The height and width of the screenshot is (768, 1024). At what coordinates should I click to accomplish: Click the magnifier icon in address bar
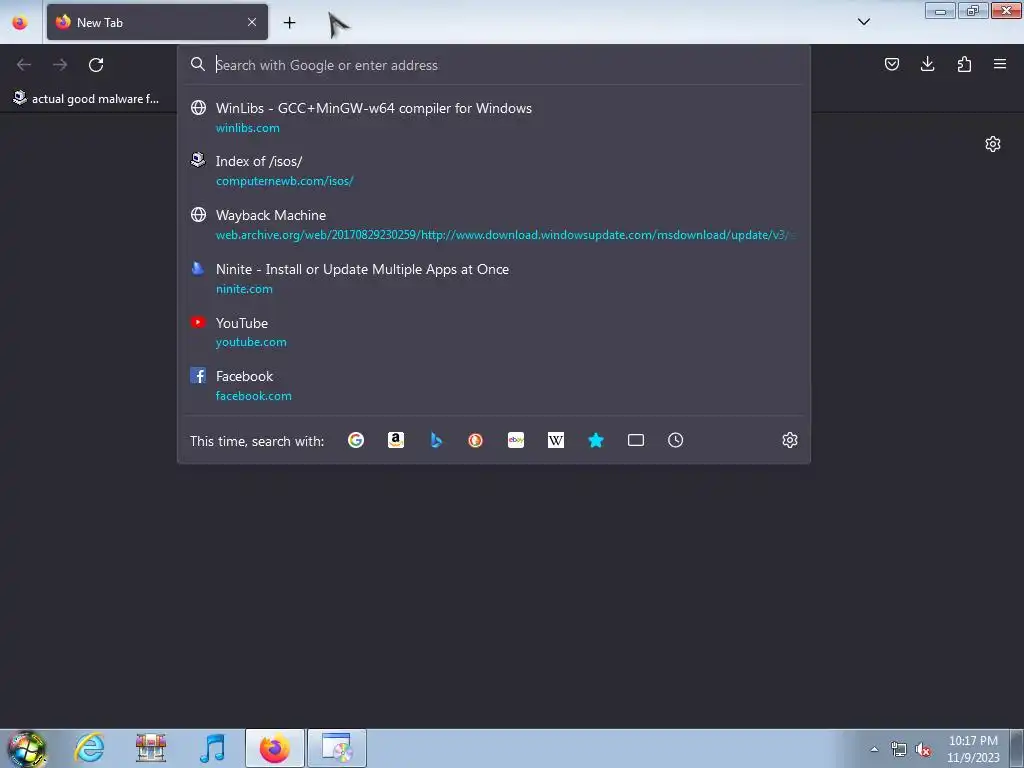click(x=198, y=64)
